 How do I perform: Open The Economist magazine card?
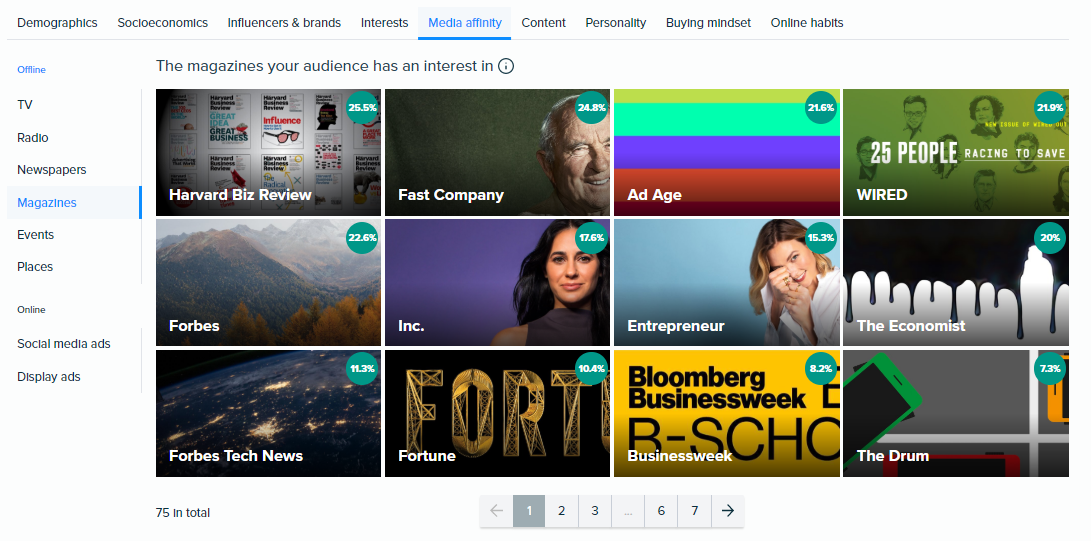[x=955, y=282]
